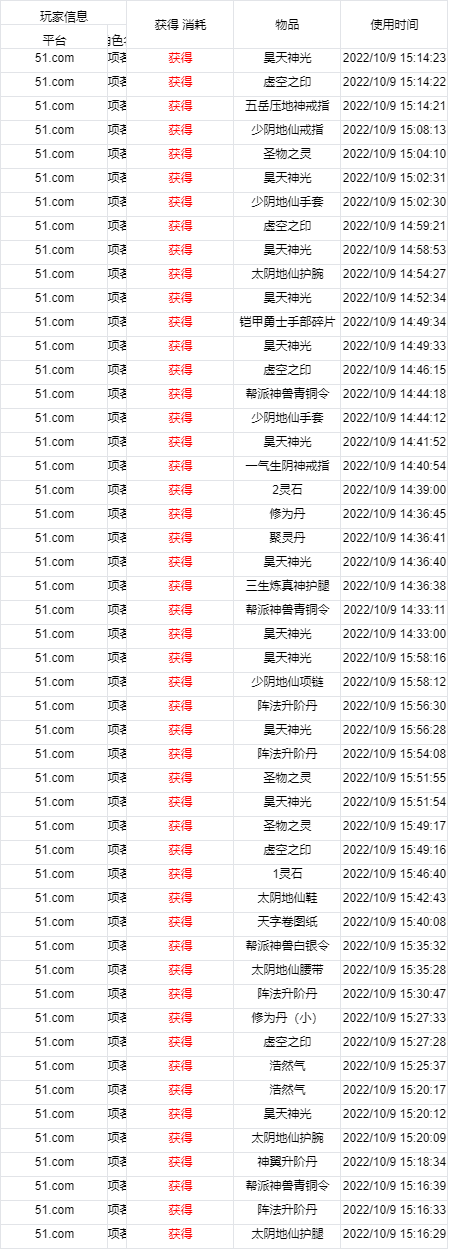Click the 1灵石 item cell
Screen dimensions: 449x1250
(287, 874)
